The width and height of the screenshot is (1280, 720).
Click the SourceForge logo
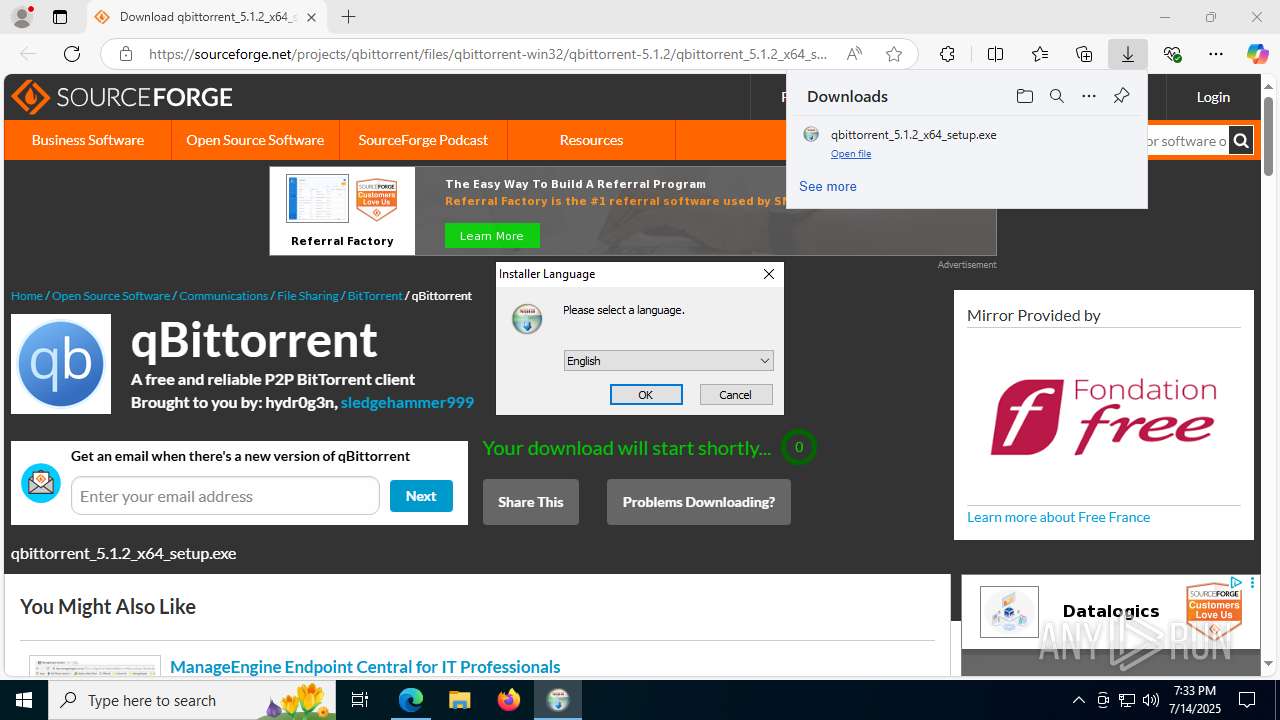122,97
